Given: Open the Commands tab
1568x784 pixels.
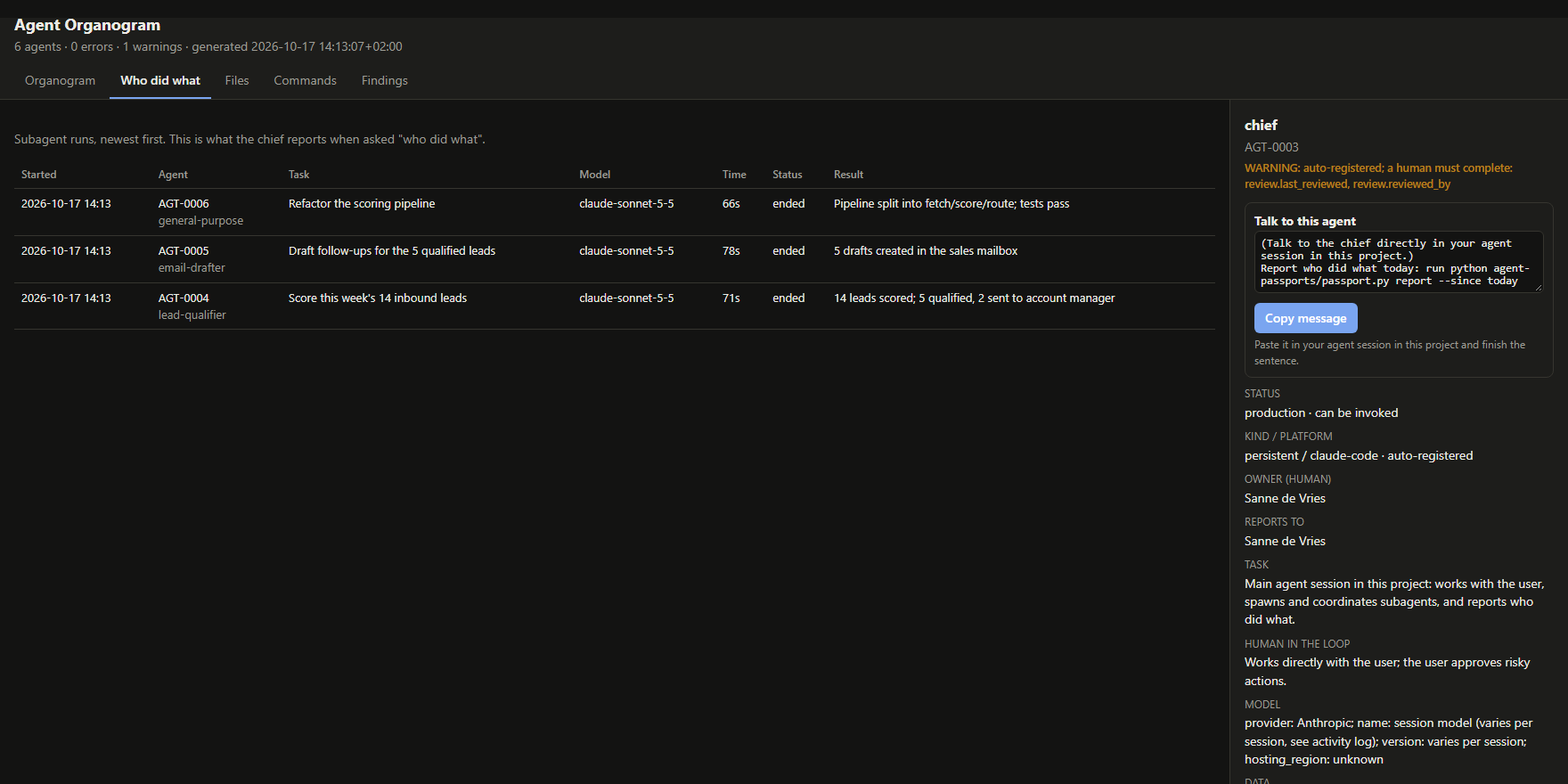Looking at the screenshot, I should click(x=305, y=80).
